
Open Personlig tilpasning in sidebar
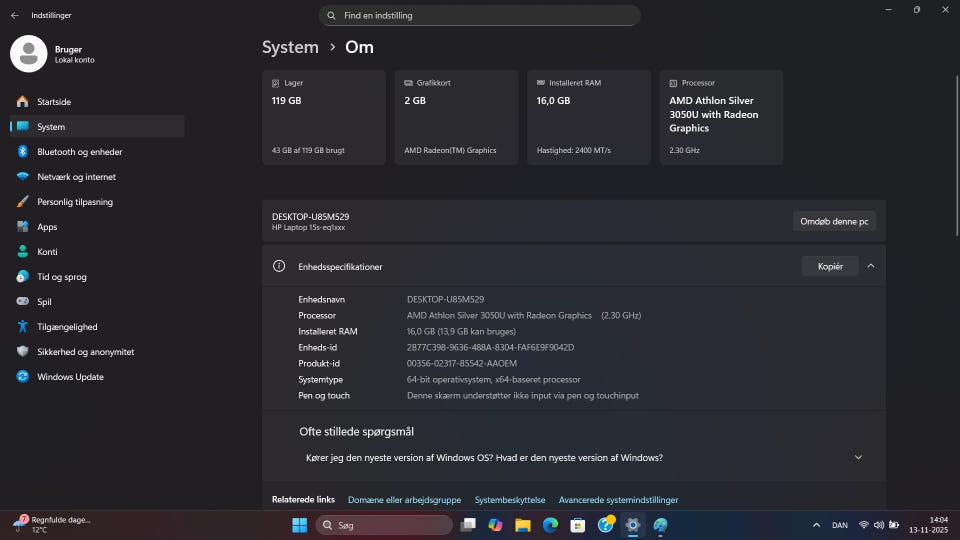(x=74, y=202)
